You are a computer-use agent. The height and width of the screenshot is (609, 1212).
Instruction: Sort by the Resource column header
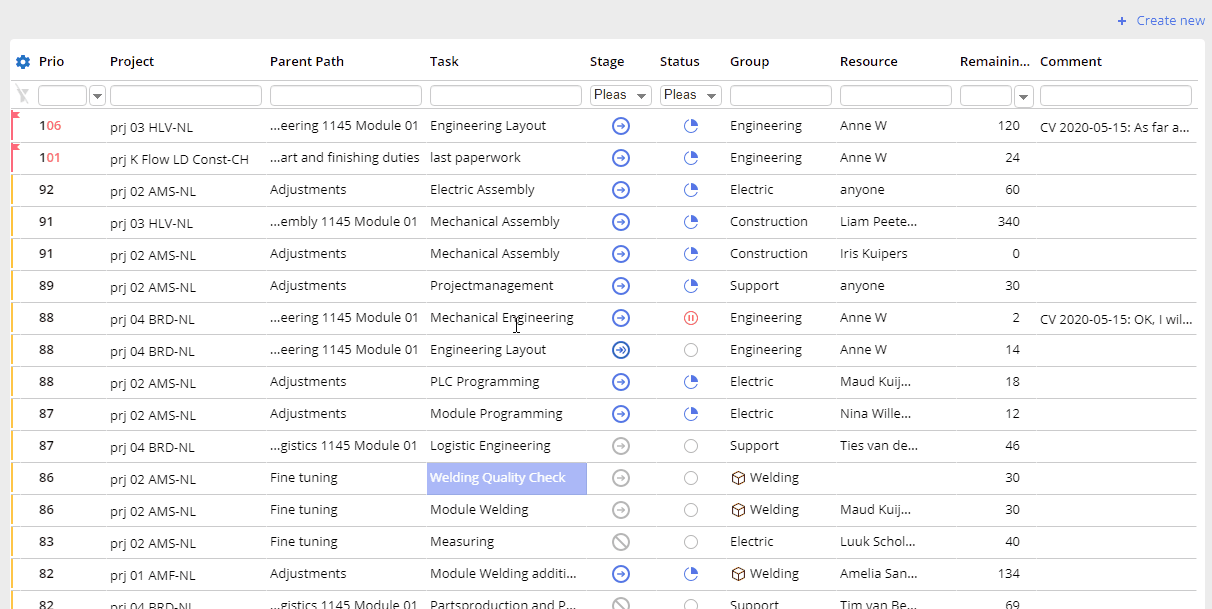(x=869, y=62)
